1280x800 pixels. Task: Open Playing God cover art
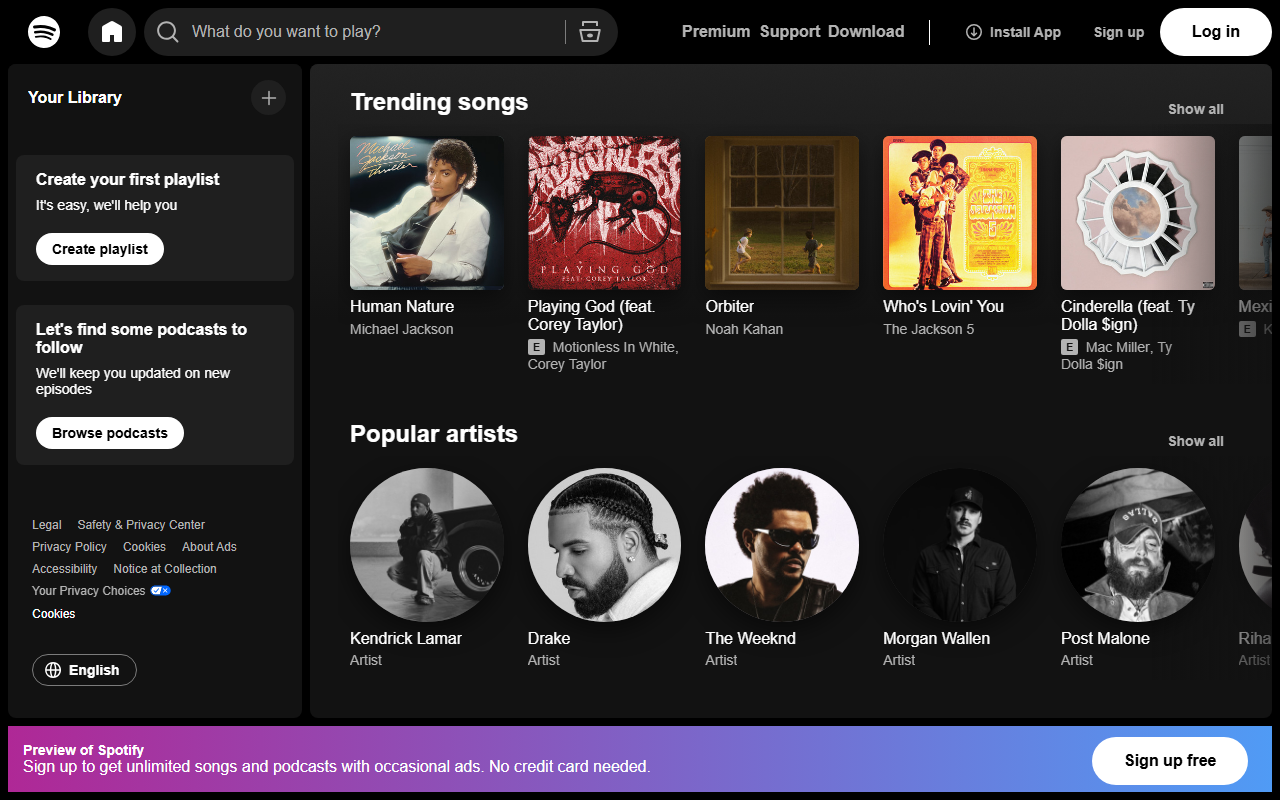pyautogui.click(x=605, y=213)
